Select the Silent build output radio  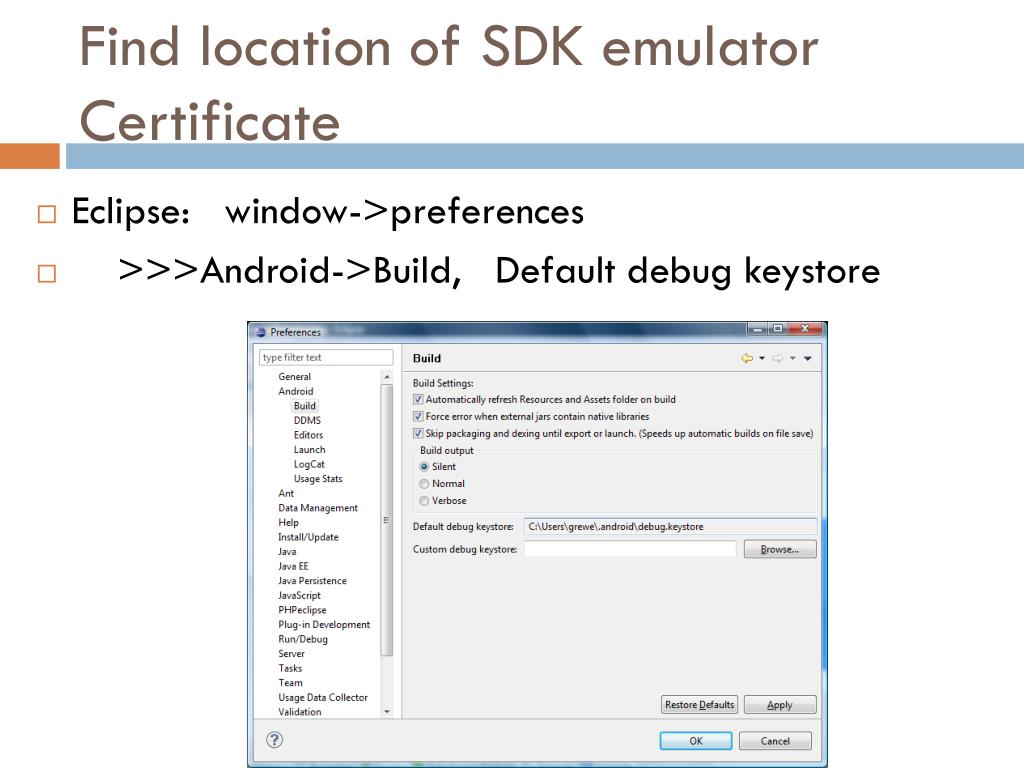pyautogui.click(x=424, y=466)
